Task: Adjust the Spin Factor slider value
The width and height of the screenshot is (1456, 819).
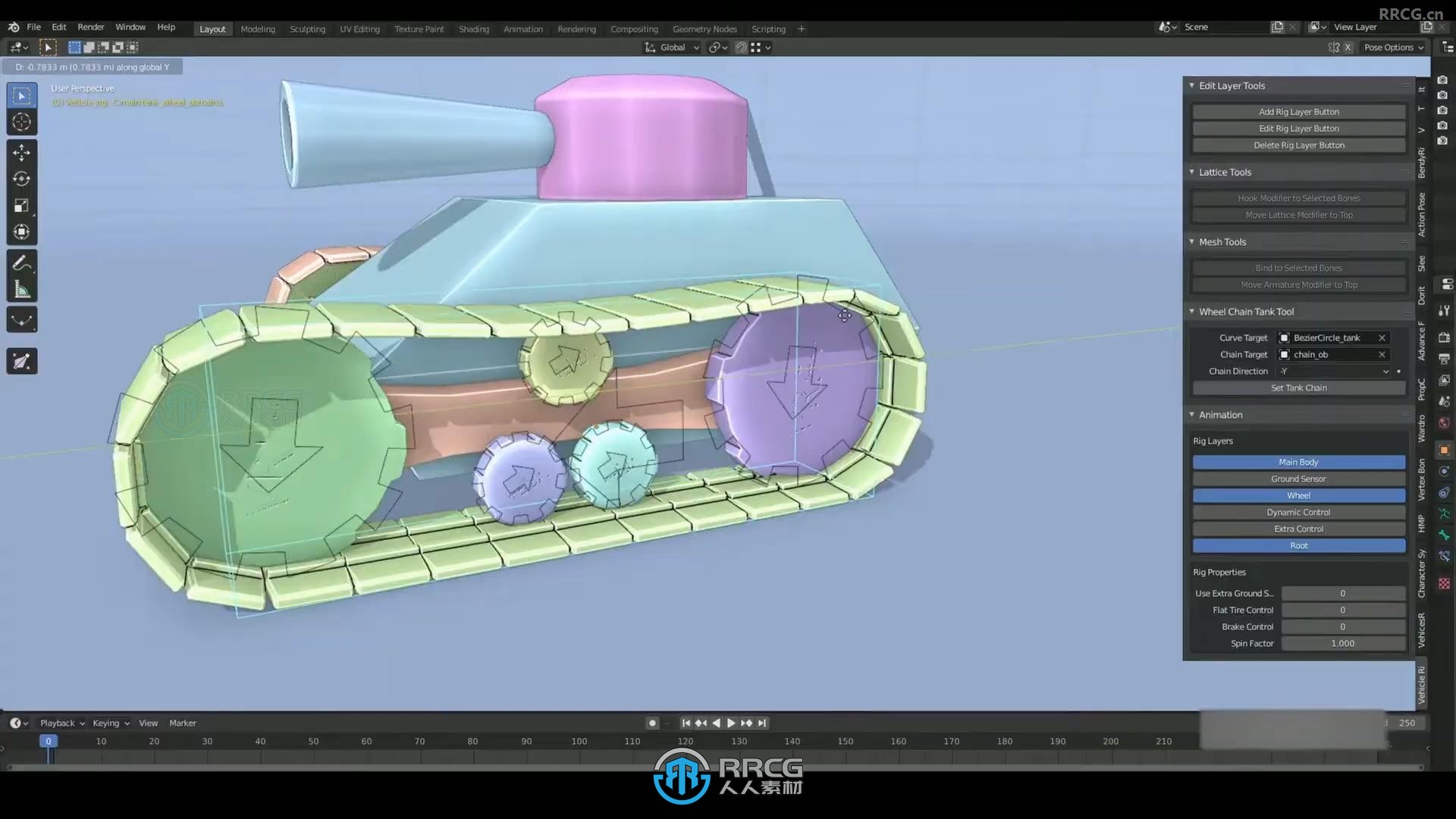Action: click(1343, 643)
